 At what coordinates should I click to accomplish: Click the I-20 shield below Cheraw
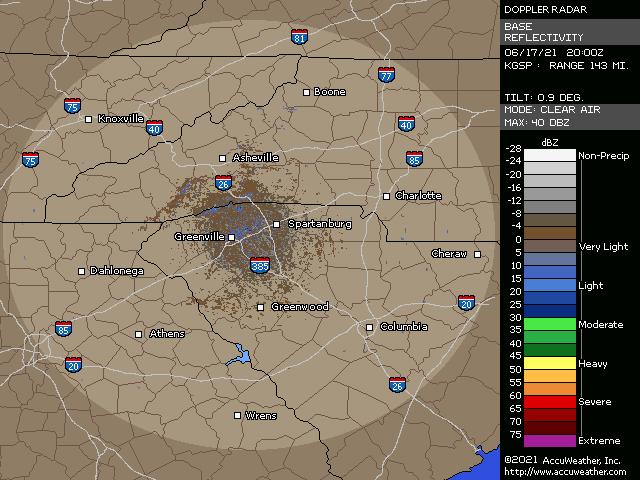(466, 302)
